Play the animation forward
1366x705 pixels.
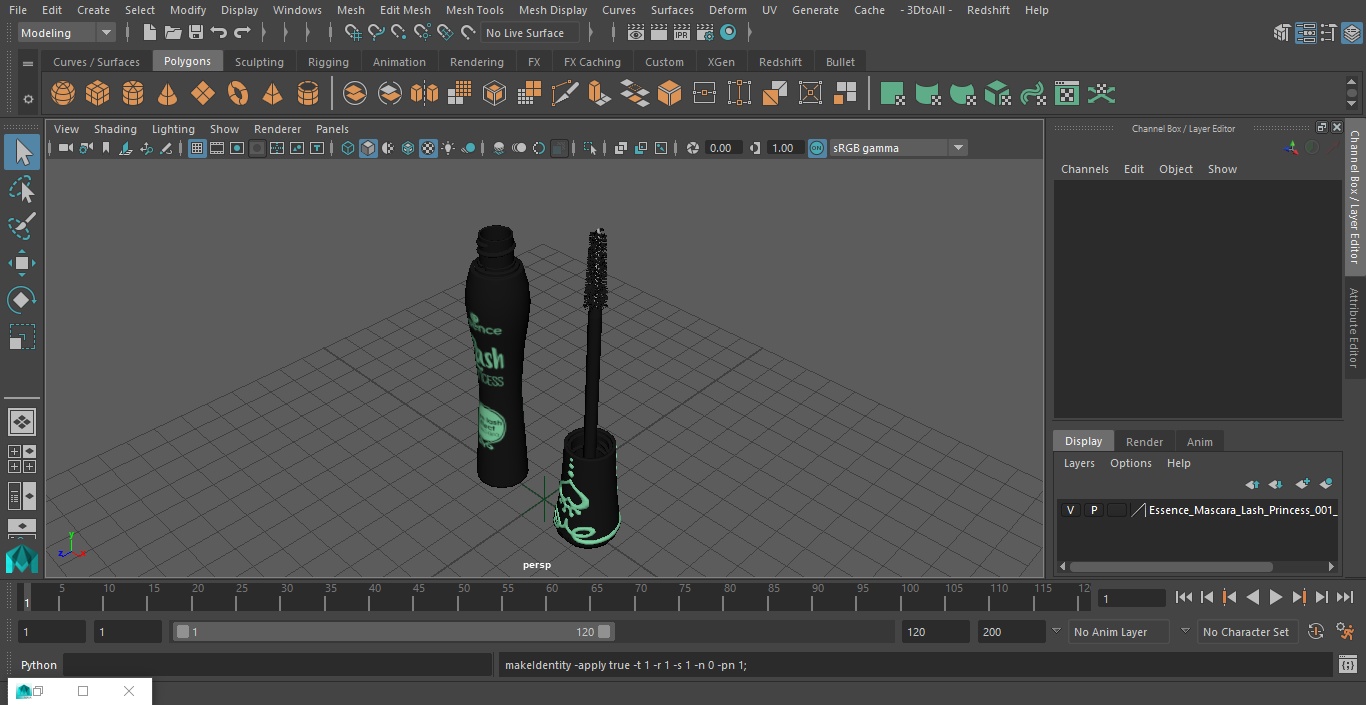point(1276,597)
